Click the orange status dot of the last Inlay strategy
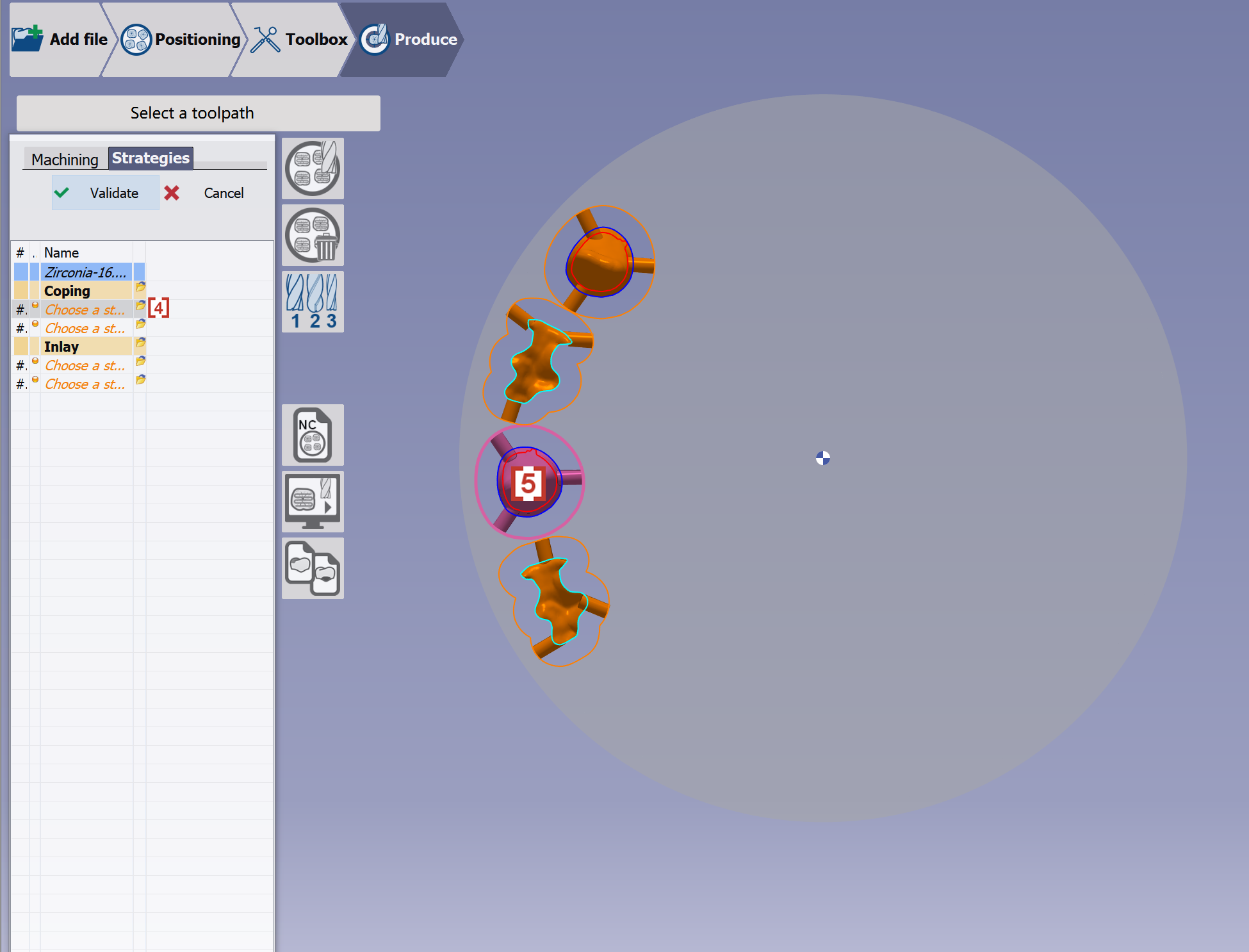 click(35, 380)
